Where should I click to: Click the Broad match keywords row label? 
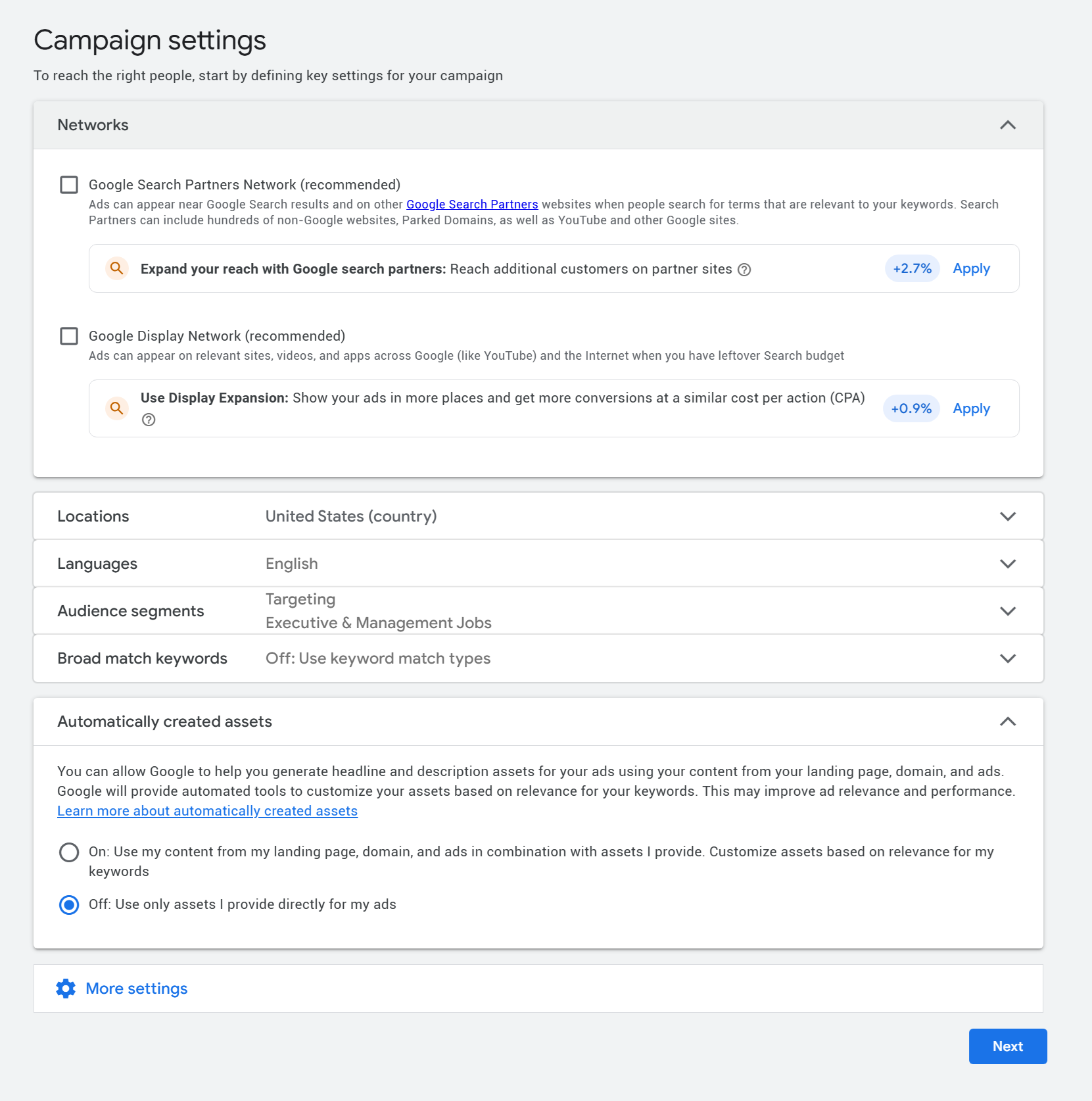click(142, 658)
